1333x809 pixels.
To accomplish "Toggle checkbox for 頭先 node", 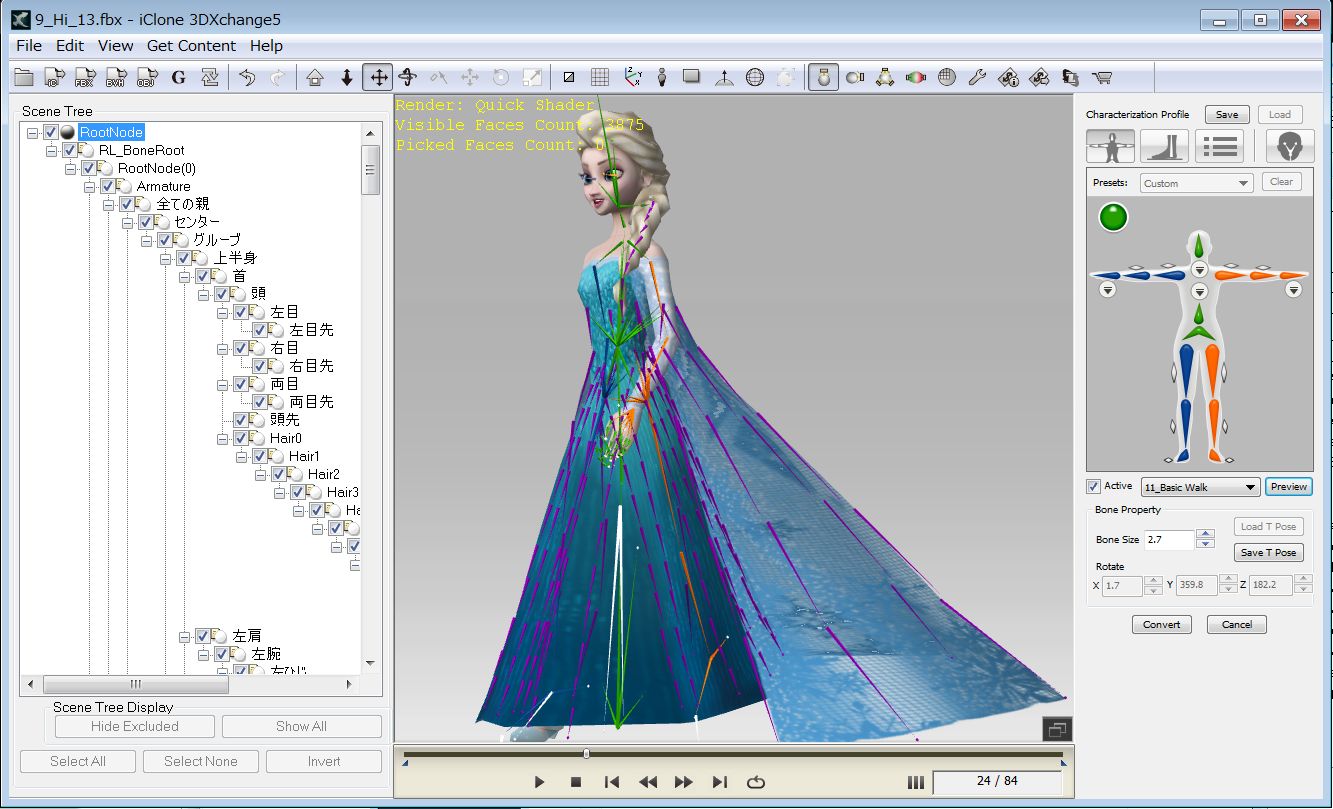I will coord(241,420).
